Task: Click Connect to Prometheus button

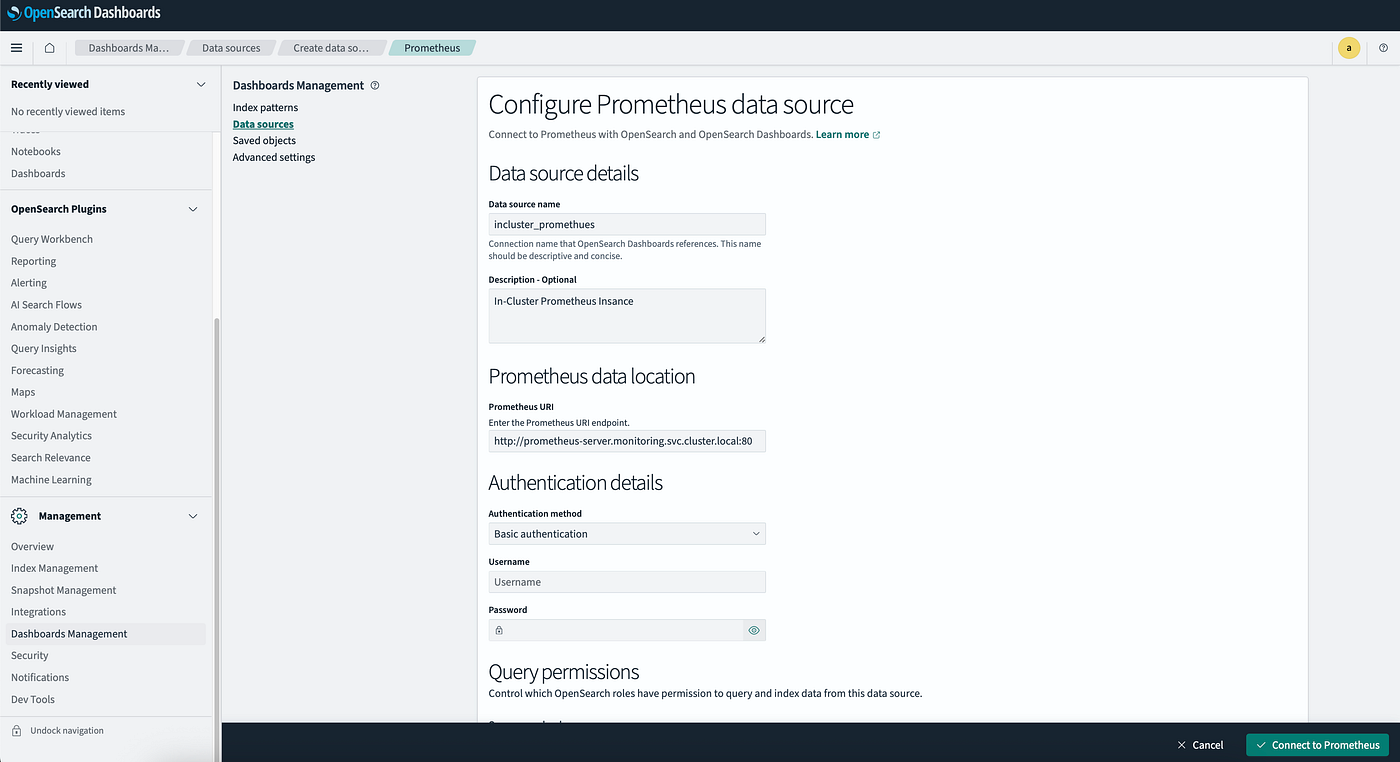Action: pyautogui.click(x=1318, y=745)
